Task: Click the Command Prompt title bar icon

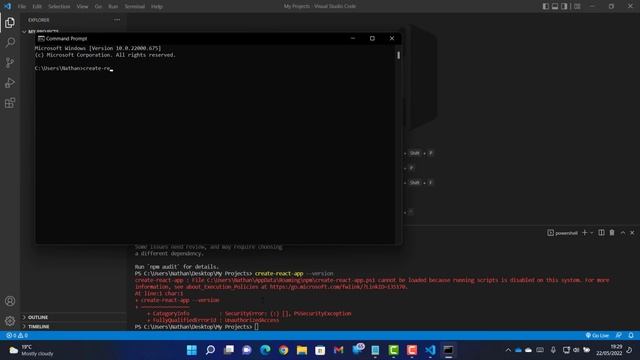Action: coord(41,38)
